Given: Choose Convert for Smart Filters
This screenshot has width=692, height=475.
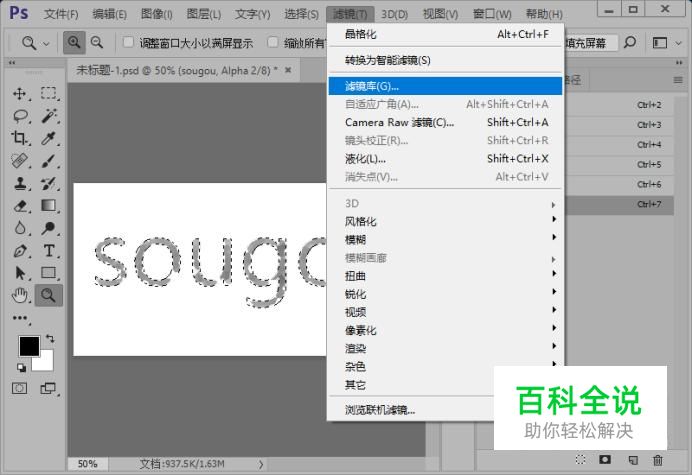Looking at the screenshot, I should tap(445, 60).
